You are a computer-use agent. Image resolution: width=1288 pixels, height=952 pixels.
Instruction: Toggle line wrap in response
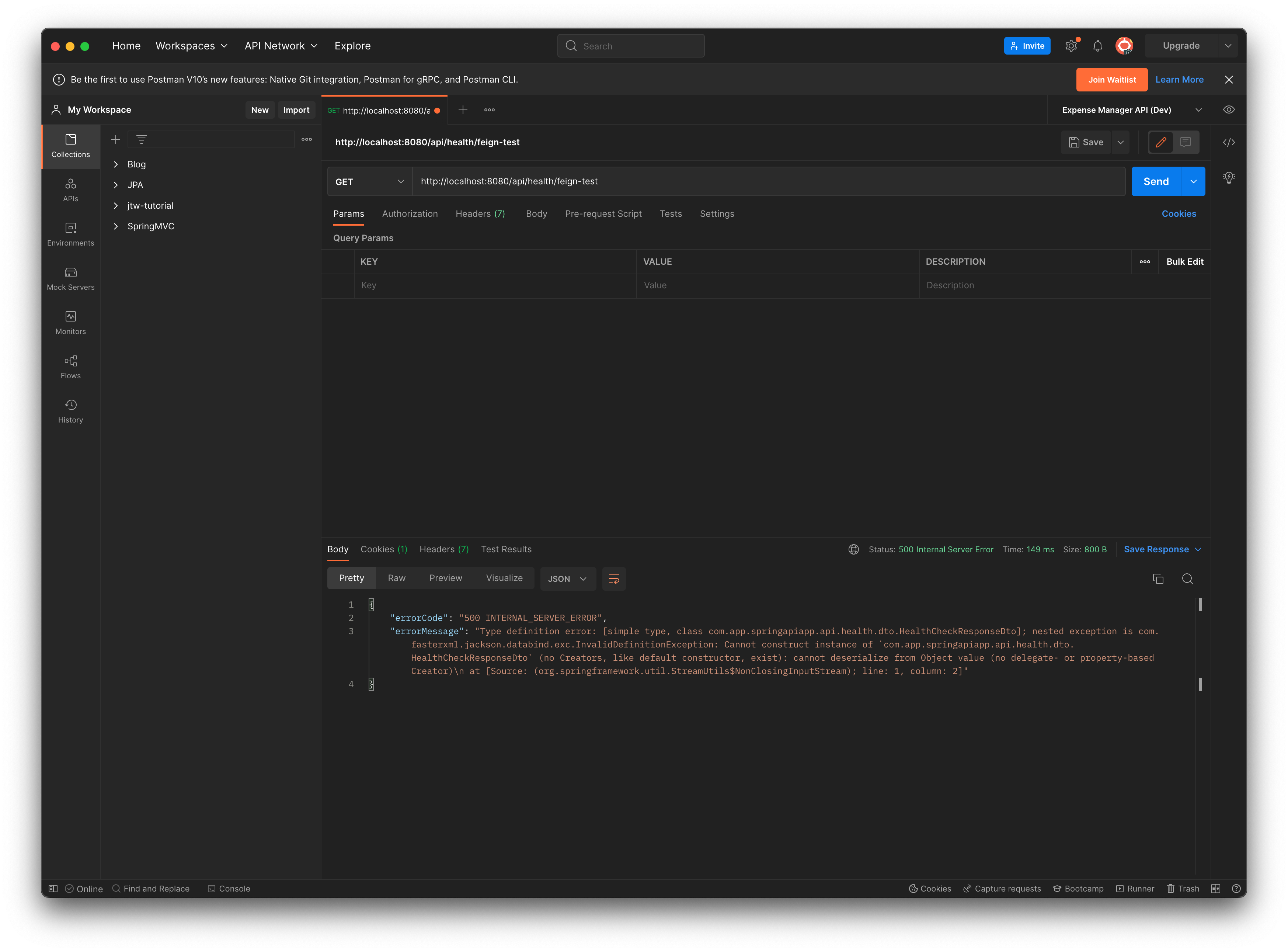(614, 579)
